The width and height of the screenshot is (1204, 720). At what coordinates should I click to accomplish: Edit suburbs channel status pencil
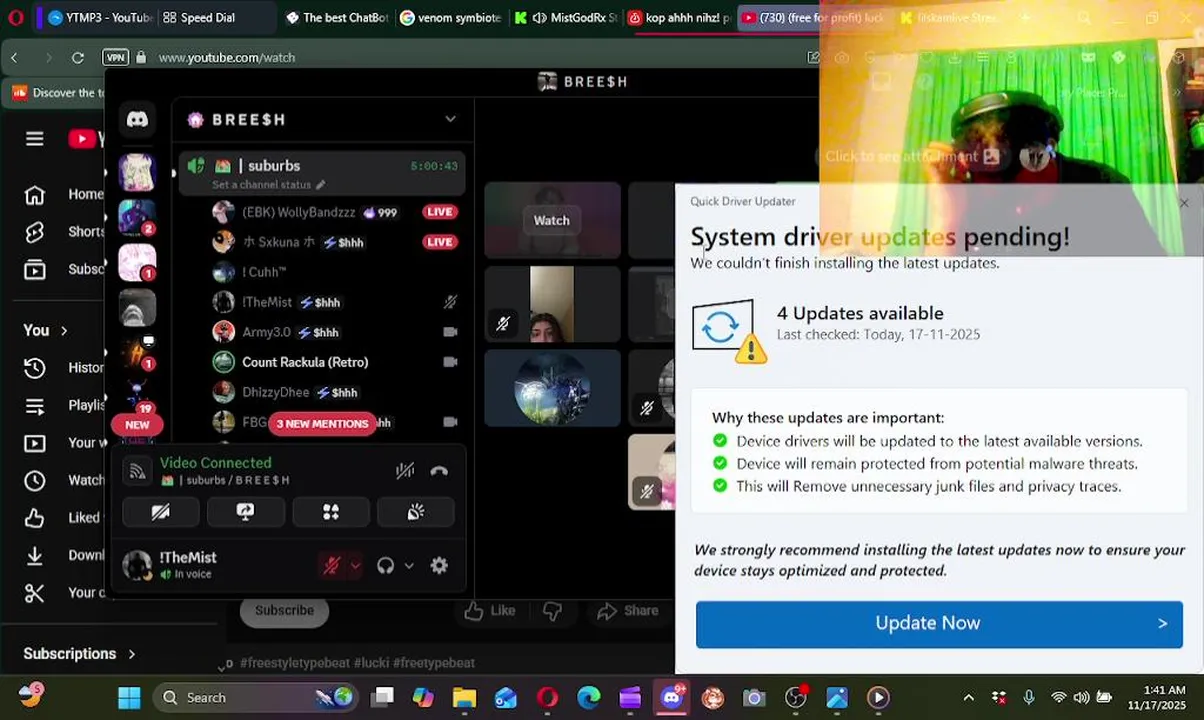click(x=321, y=185)
